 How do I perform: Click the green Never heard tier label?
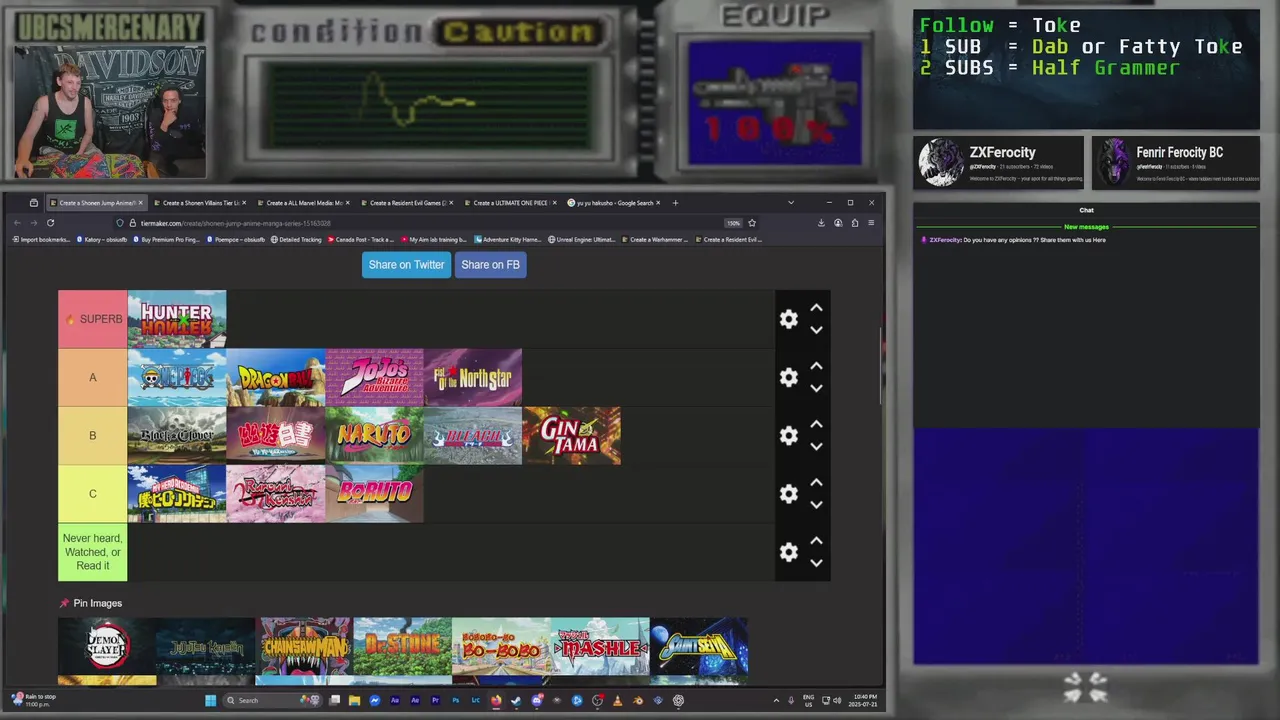[x=93, y=552]
